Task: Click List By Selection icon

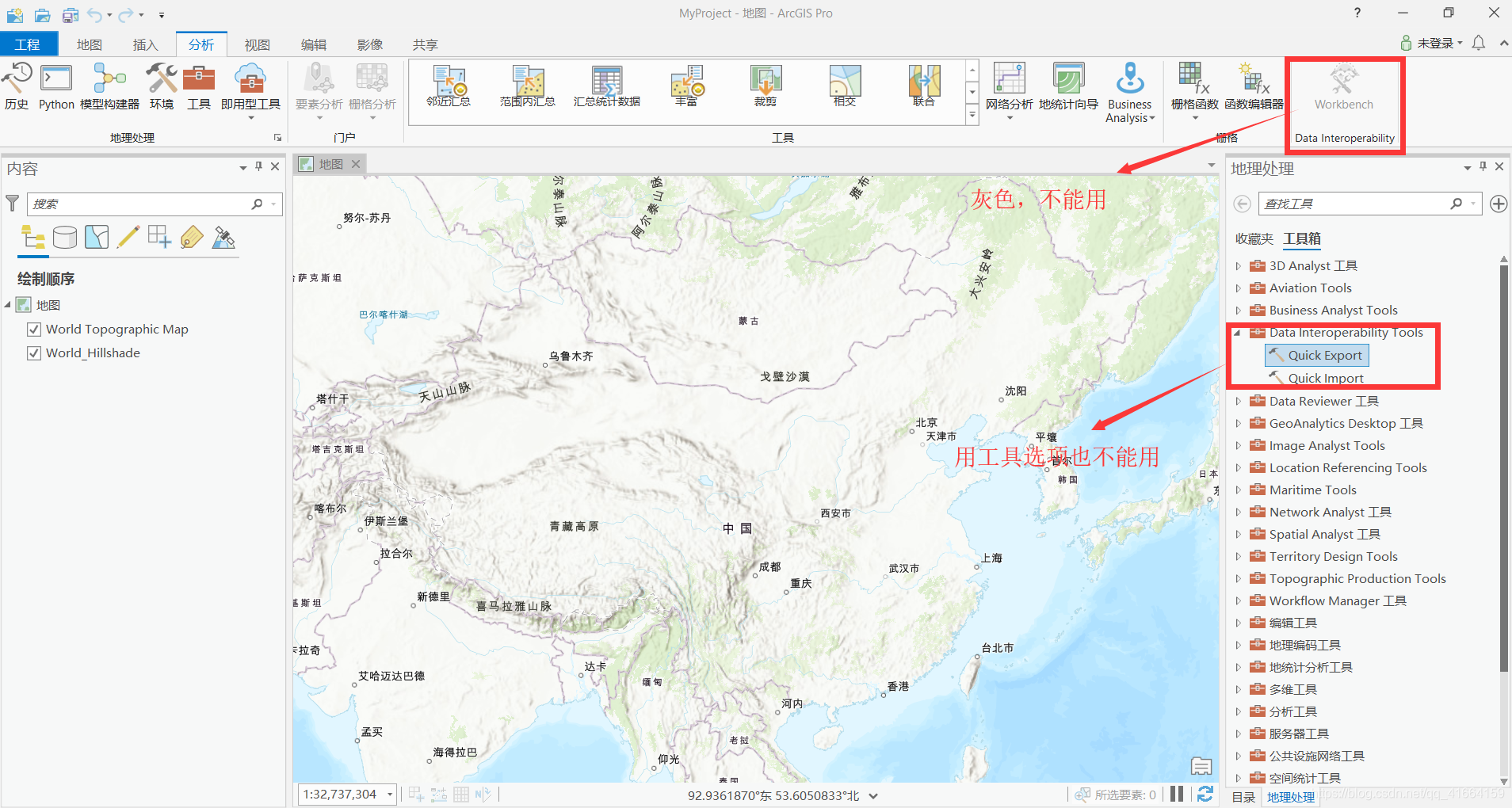Action: click(97, 237)
